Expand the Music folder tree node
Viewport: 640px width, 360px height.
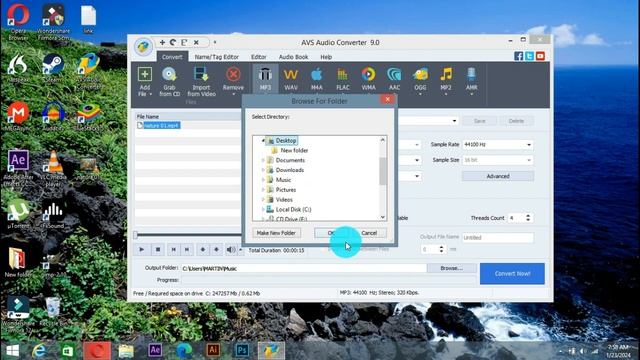pyautogui.click(x=263, y=180)
